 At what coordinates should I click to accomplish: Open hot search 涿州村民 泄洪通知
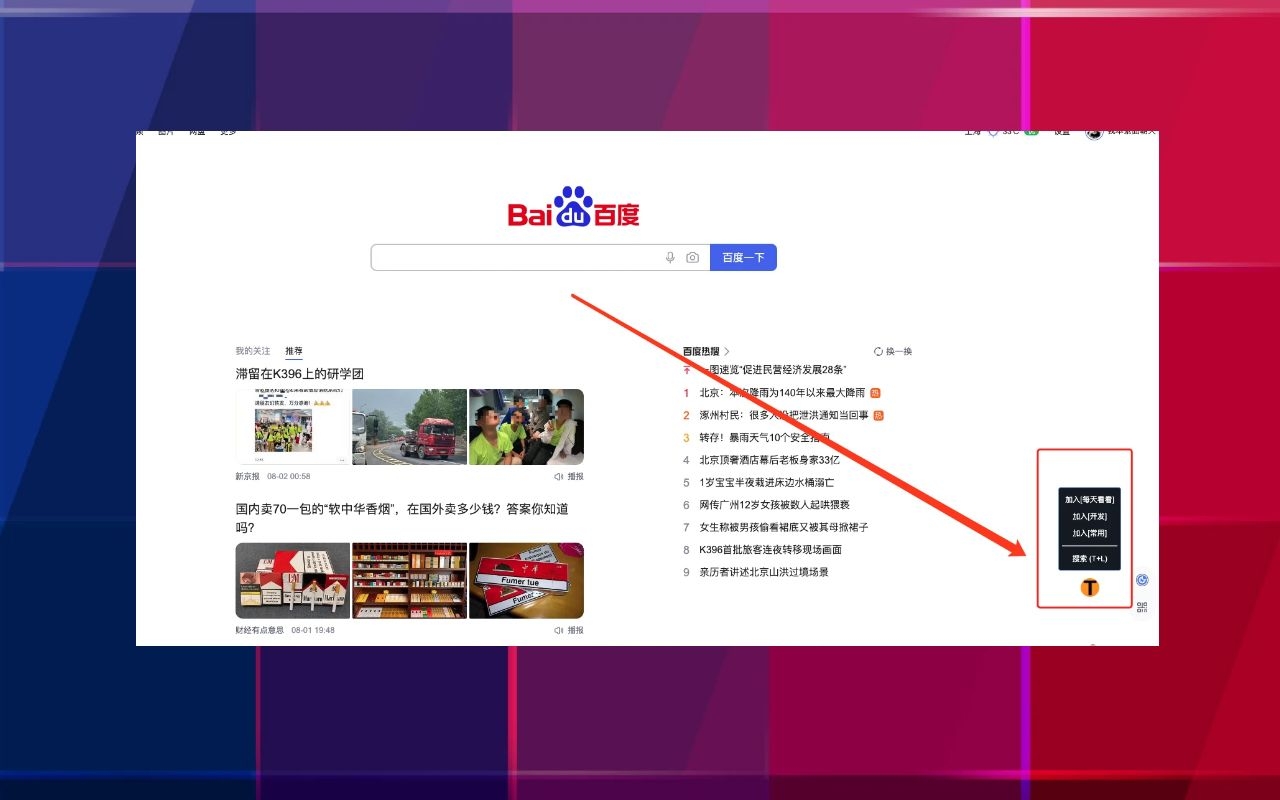(x=784, y=415)
